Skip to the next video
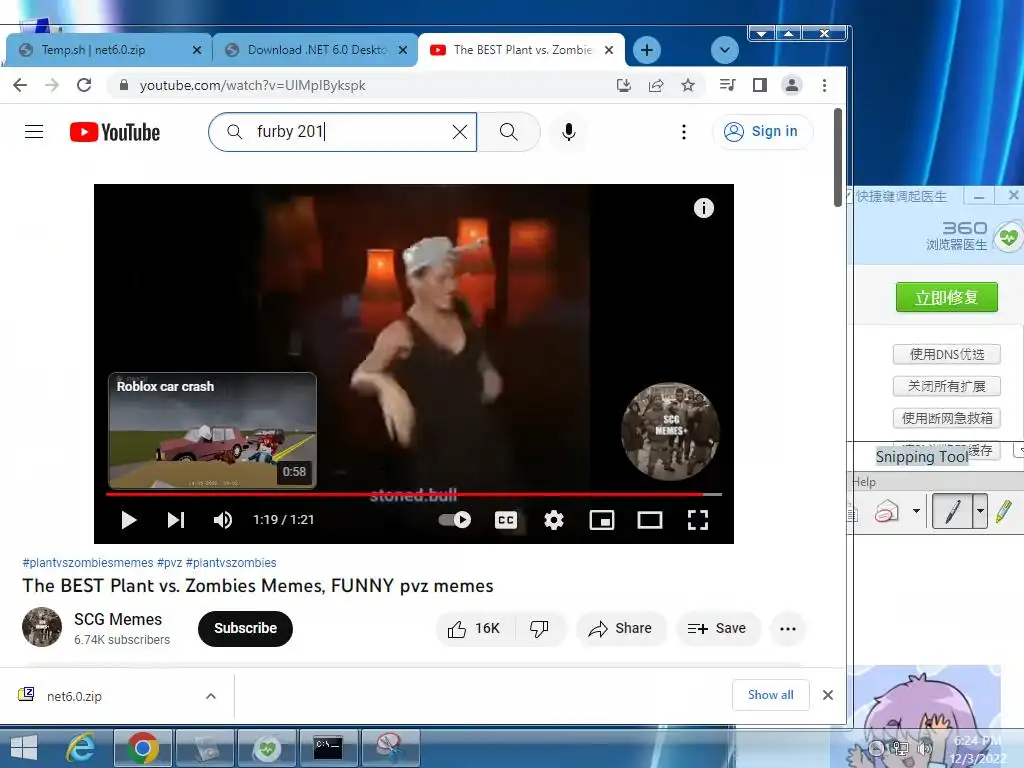Viewport: 1024px width, 768px height. tap(176, 520)
